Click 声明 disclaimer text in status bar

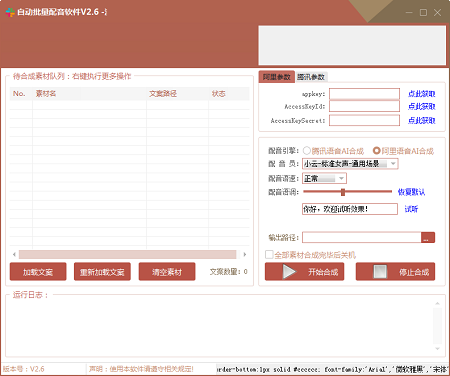coord(141,369)
